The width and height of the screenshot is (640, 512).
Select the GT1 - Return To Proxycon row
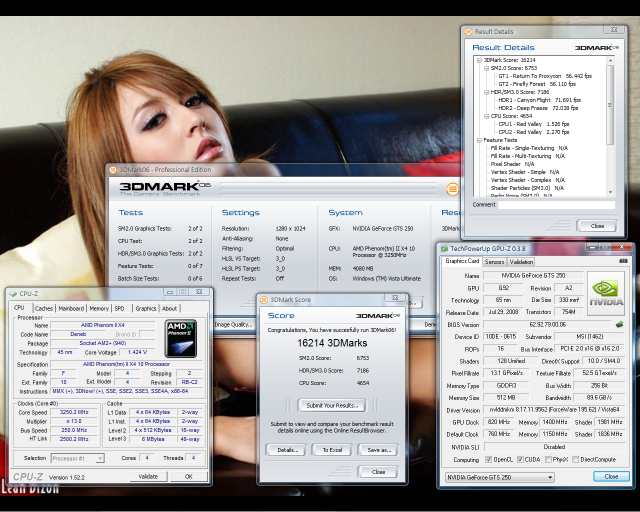click(545, 76)
